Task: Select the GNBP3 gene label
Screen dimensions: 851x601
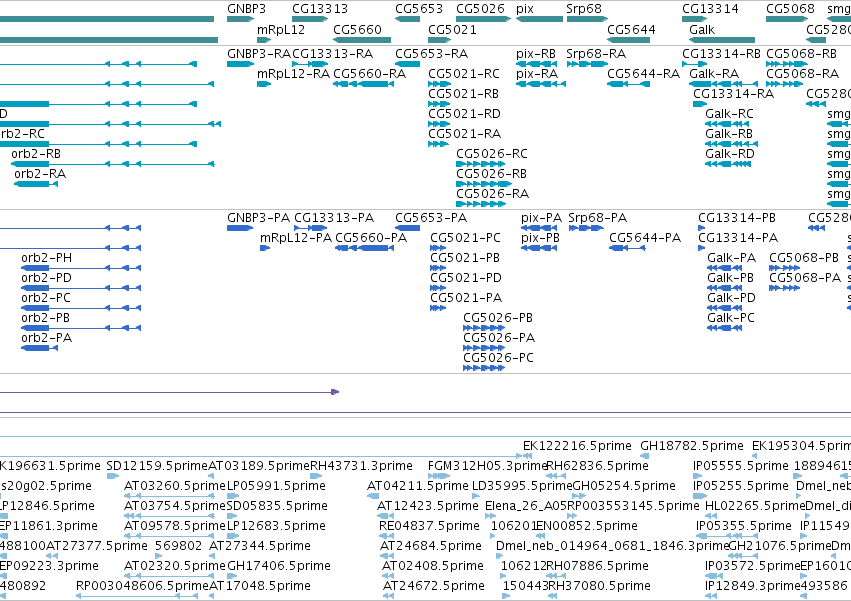Action: tap(246, 9)
